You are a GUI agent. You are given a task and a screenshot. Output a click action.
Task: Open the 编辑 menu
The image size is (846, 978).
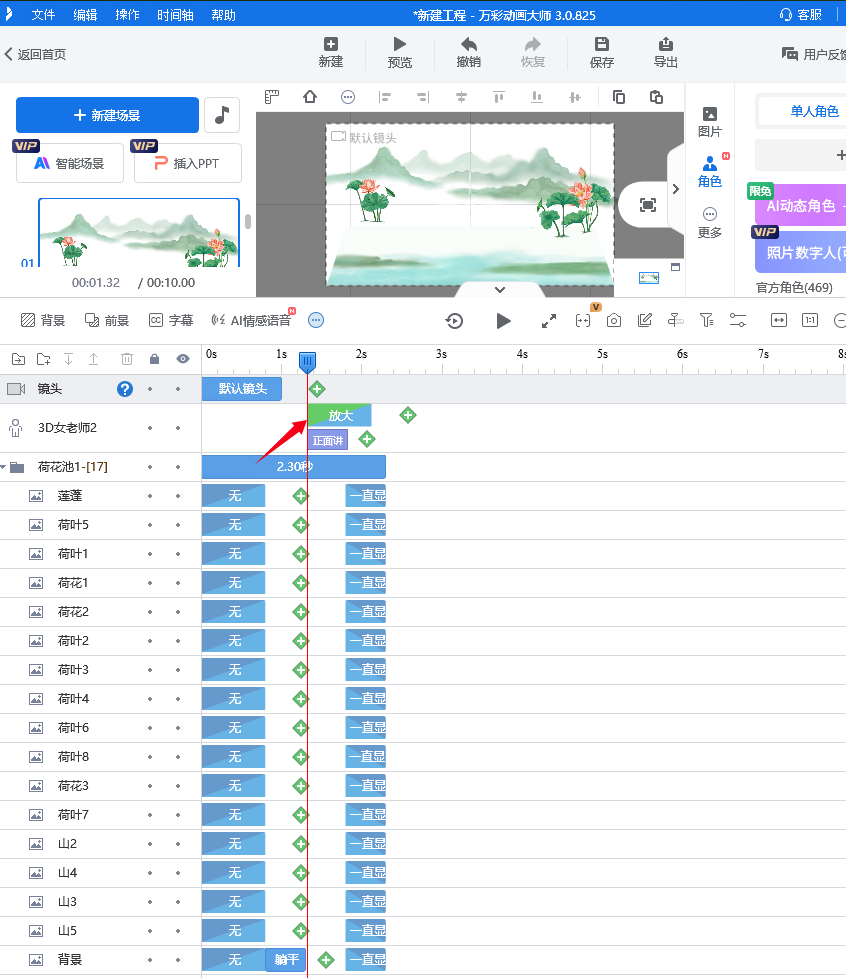pyautogui.click(x=86, y=15)
